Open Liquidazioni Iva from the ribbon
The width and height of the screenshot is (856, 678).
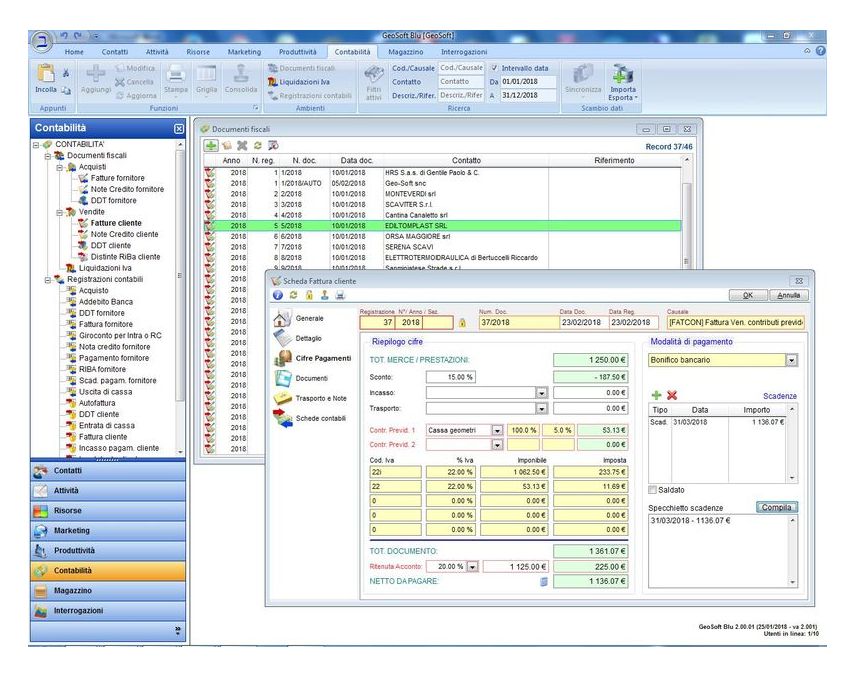299,82
